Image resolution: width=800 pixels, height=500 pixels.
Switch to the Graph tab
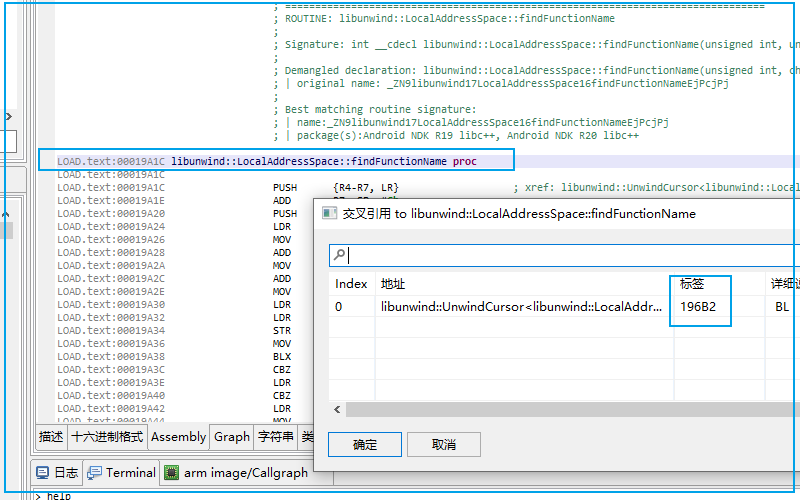click(232, 437)
